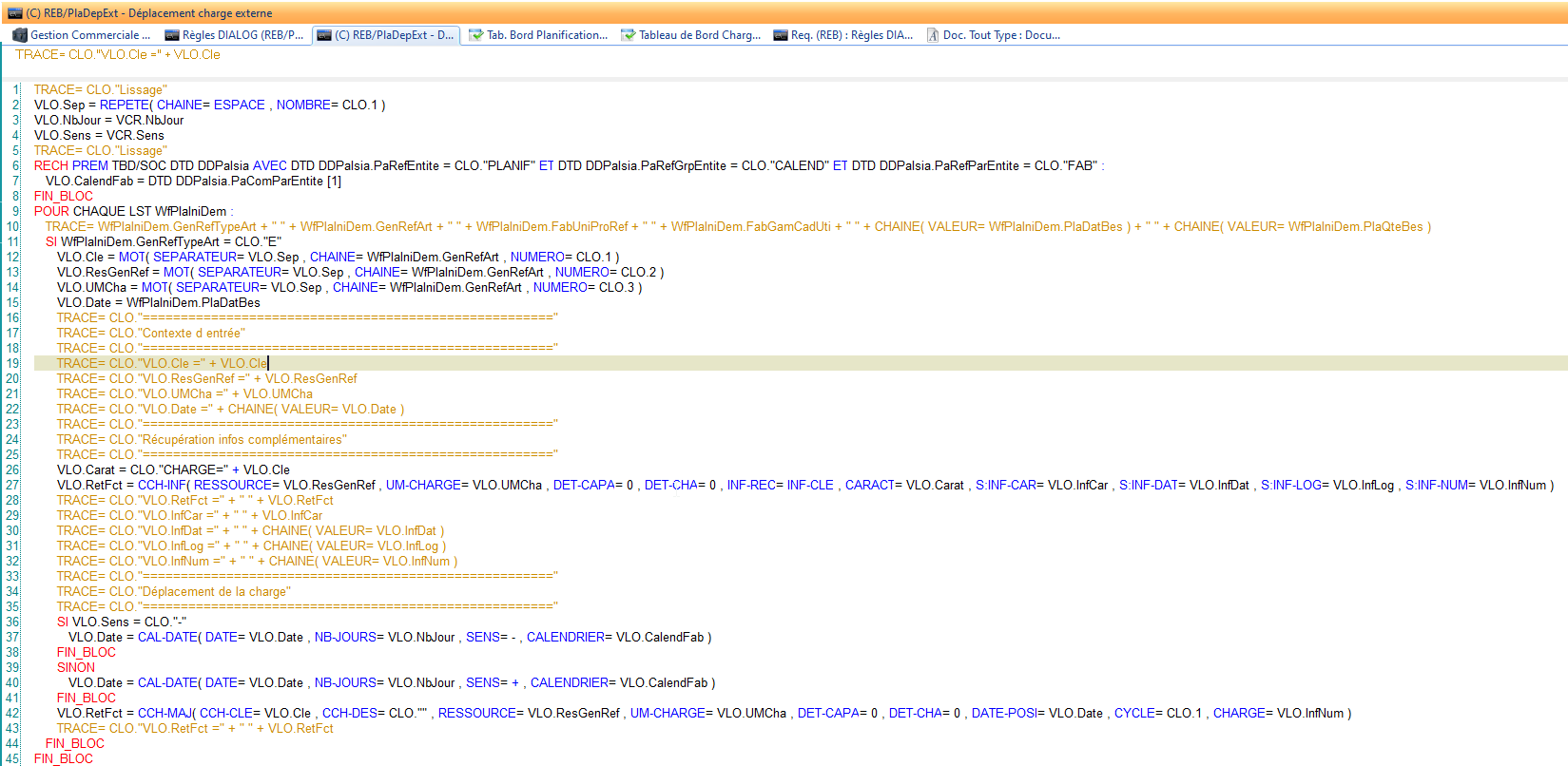Click the CCH-INF function on line 27
The image size is (1568, 766).
(163, 485)
